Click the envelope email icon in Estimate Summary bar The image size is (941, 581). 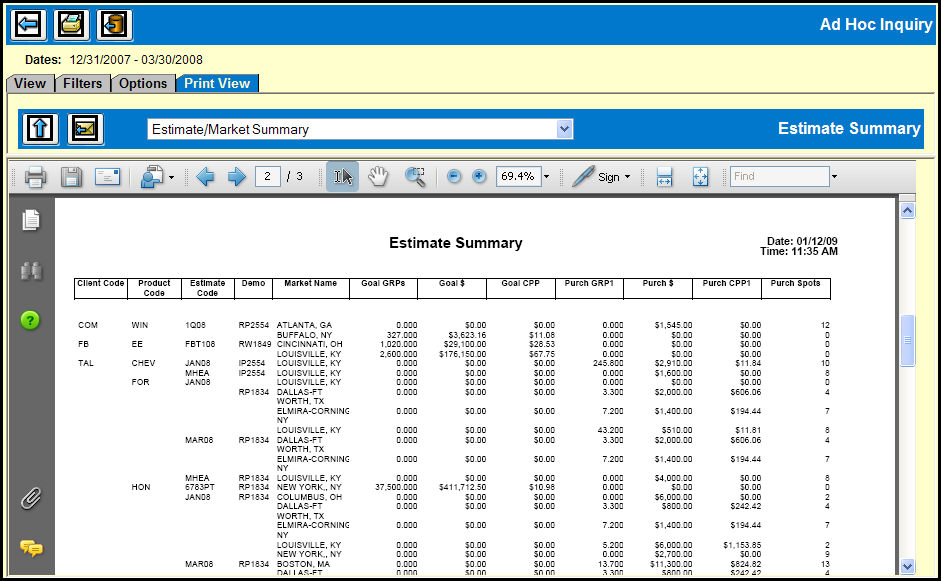pos(85,128)
